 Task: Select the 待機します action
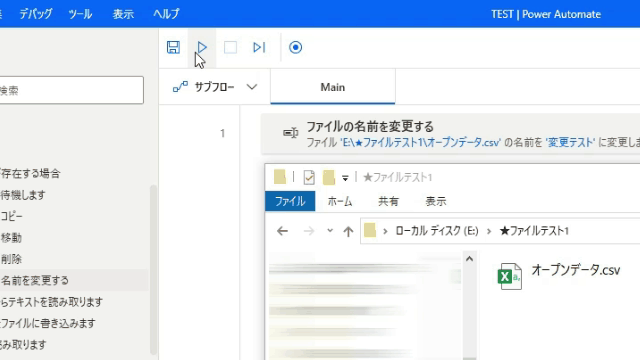(x=23, y=195)
